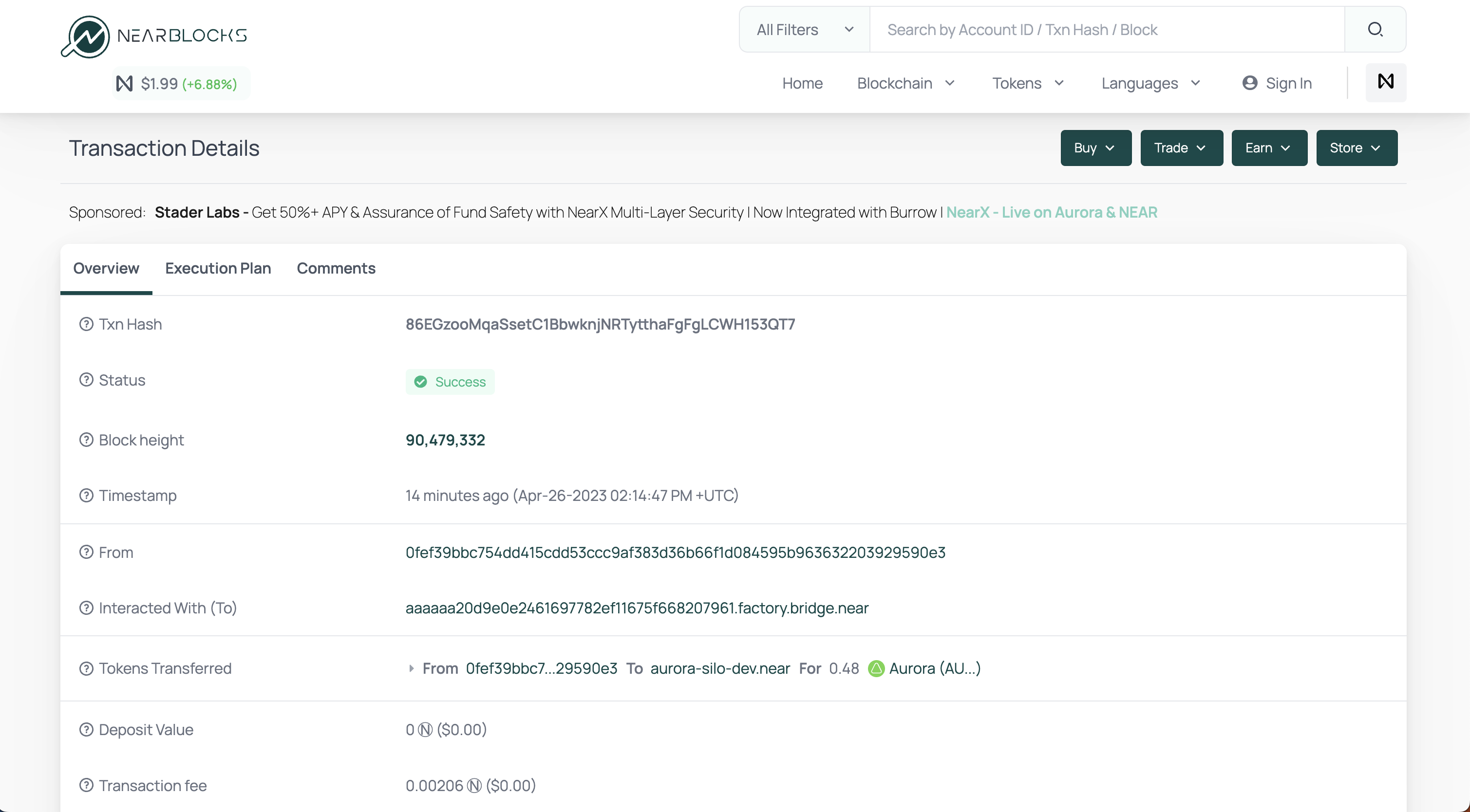1470x812 pixels.
Task: Click the search magnifier button
Action: [1376, 29]
